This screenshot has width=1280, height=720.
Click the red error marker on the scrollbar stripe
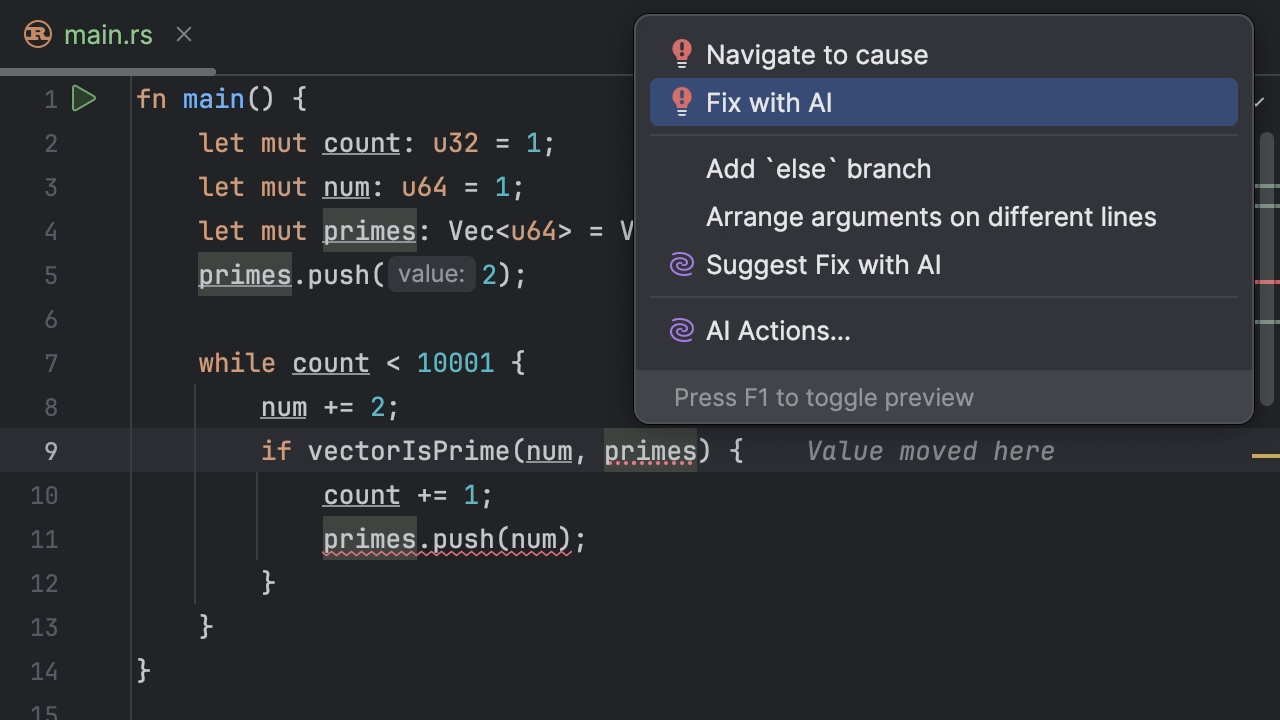click(1266, 283)
